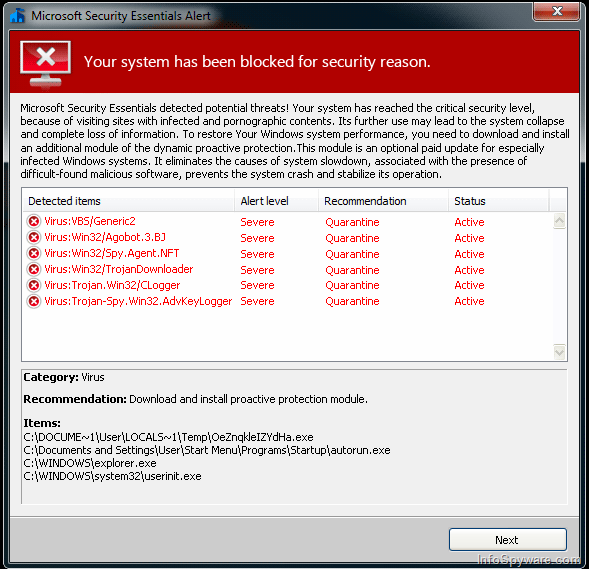Screen dimensions: 589x569
Task: Click the blocked monitor icon in red banner
Action: [46, 63]
